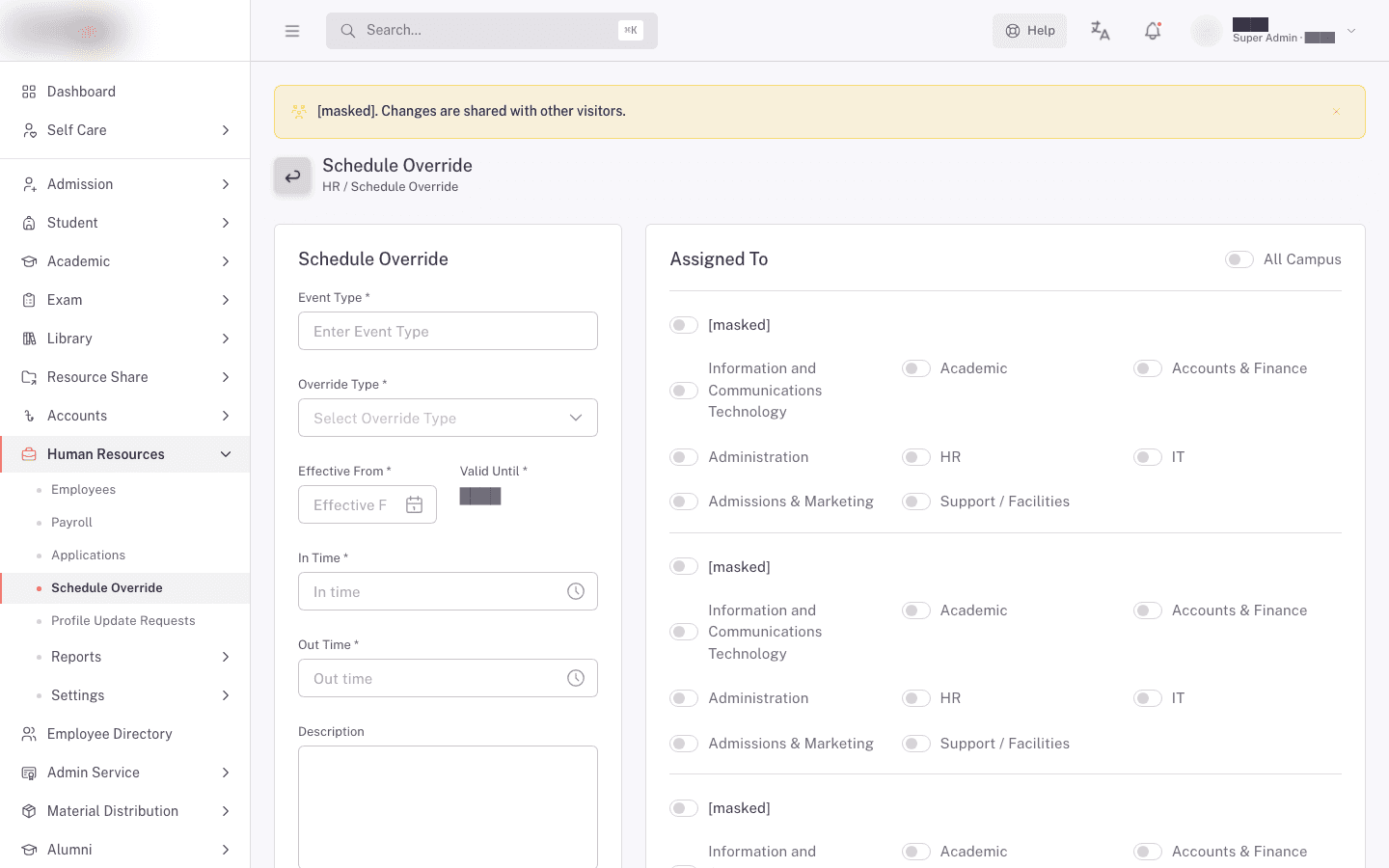Viewport: 1389px width, 868px height.
Task: Click the Student sidebar icon
Action: click(x=29, y=223)
